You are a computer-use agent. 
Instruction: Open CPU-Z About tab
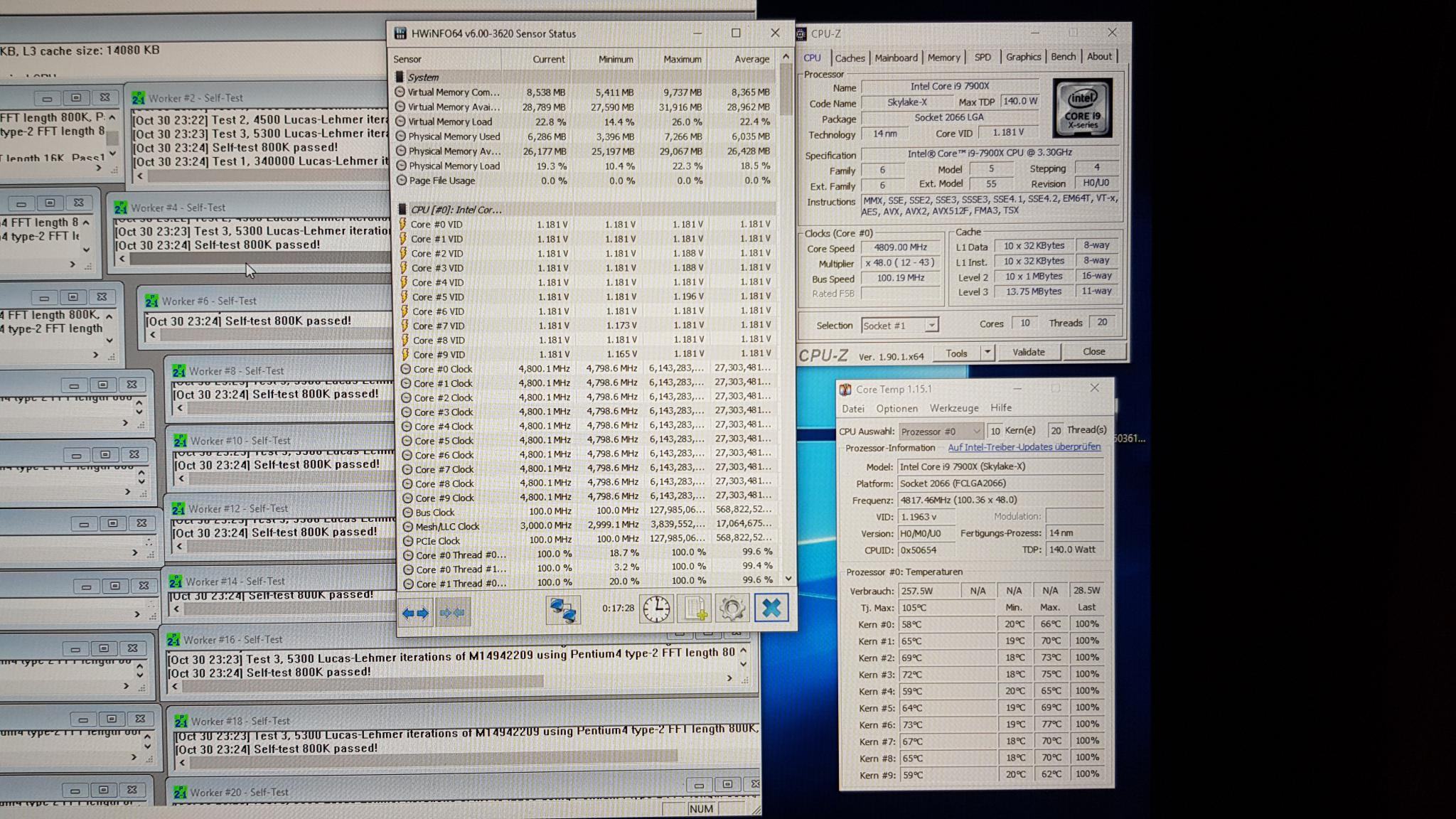(x=1099, y=57)
